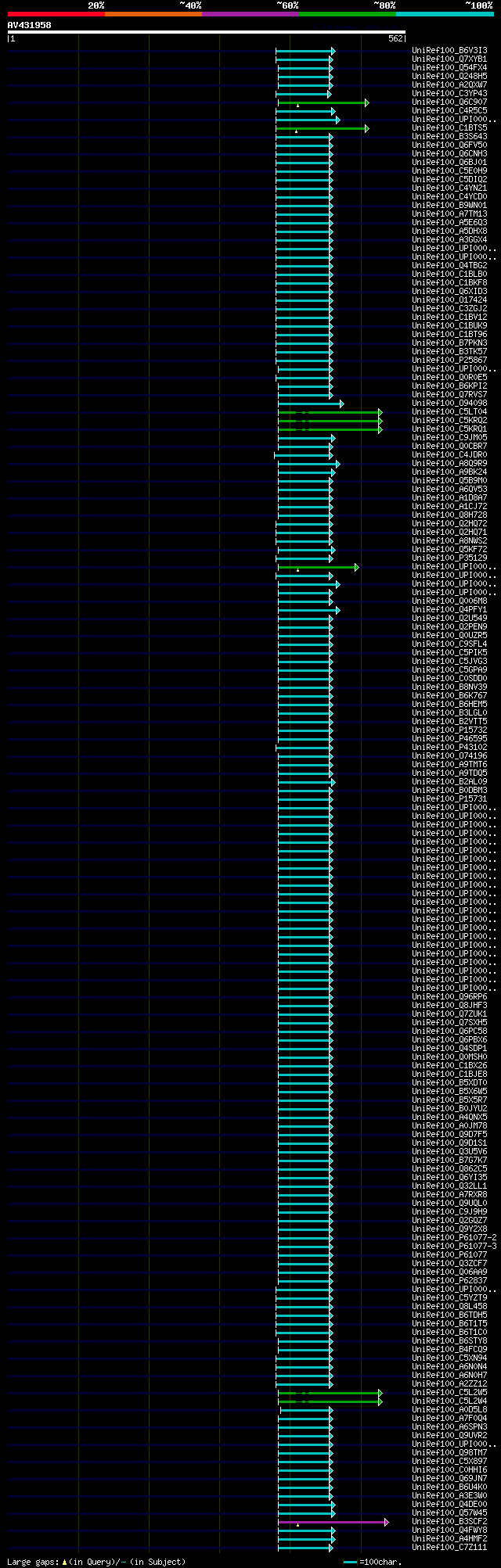Click the orange ~40% identity legend segment
The height and width of the screenshot is (1568, 501).
click(153, 14)
